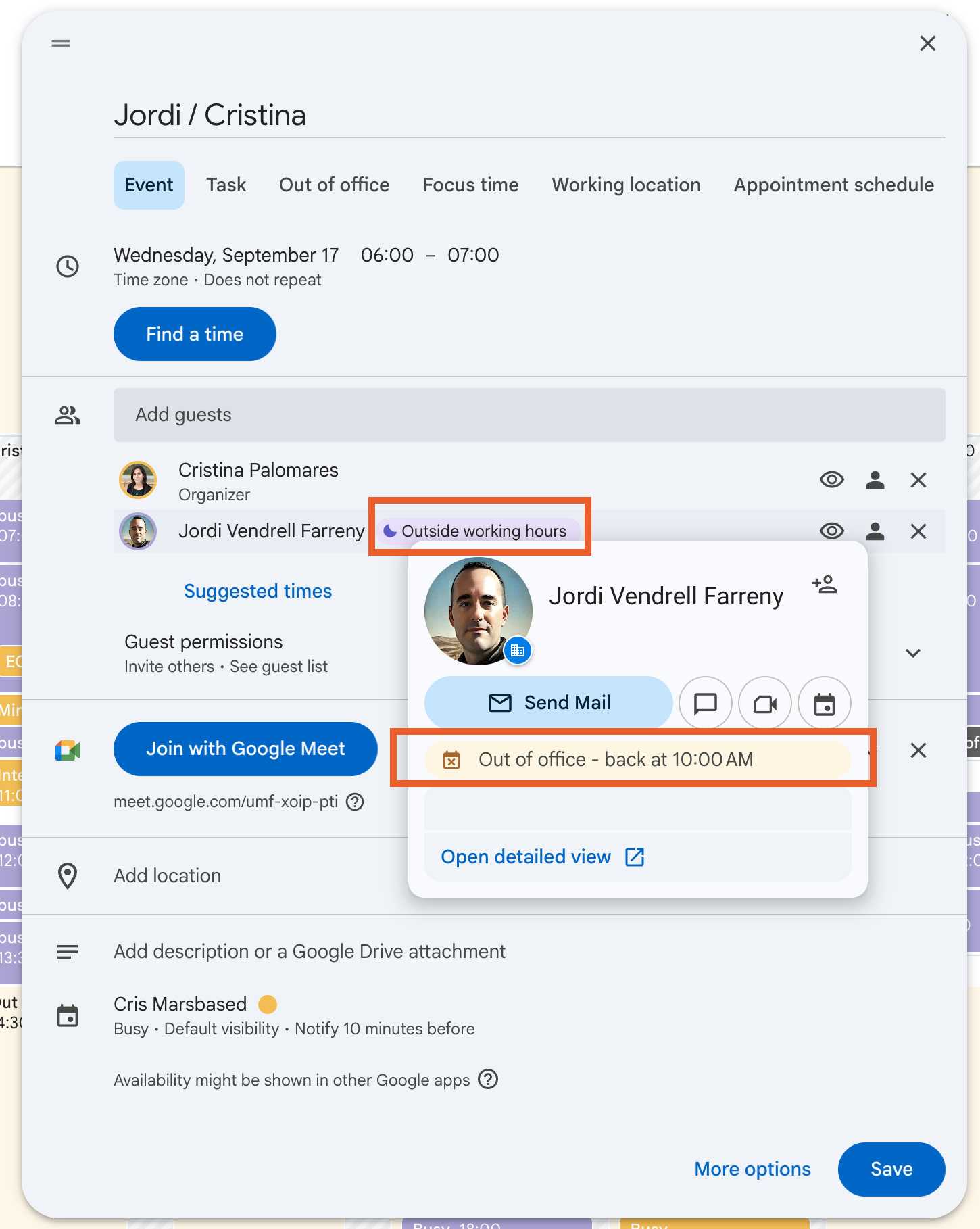This screenshot has height=1229, width=980.
Task: Expand Guest permissions chevron
Action: (x=913, y=653)
